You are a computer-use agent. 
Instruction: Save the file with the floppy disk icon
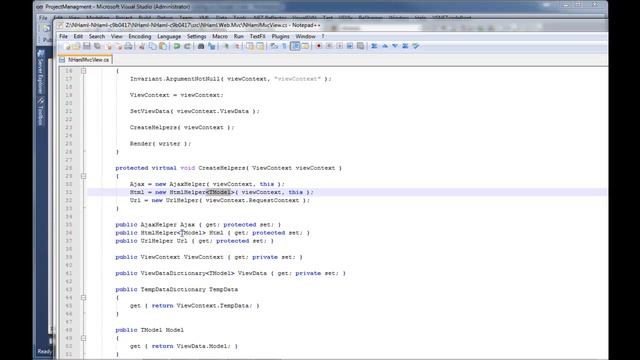[87, 46]
